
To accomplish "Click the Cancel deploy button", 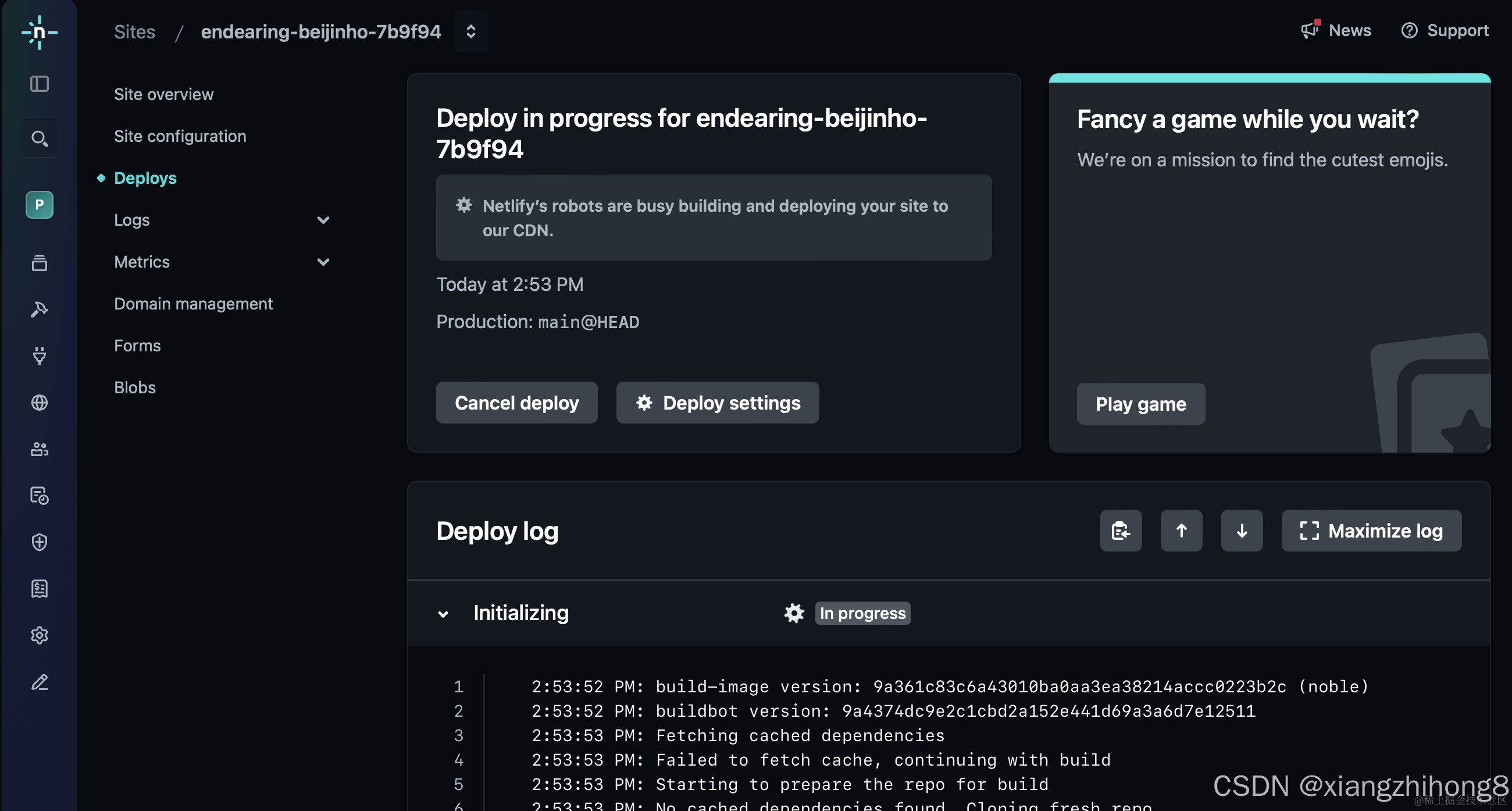I will click(516, 403).
